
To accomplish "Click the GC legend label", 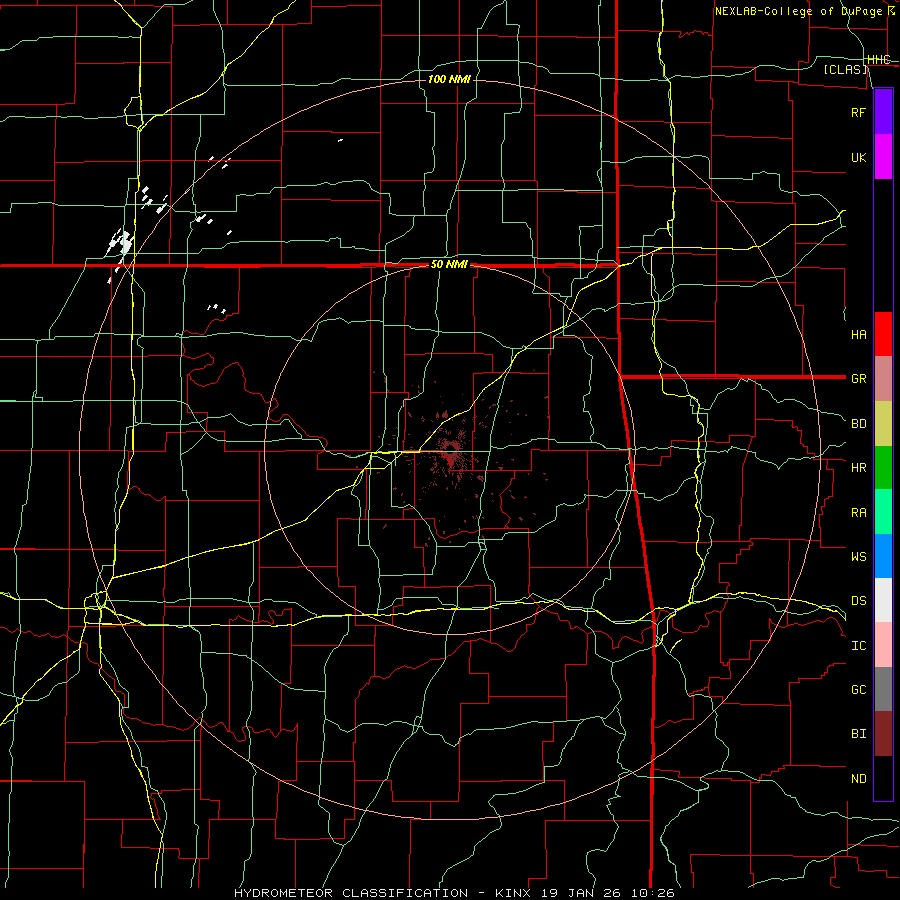I will tap(859, 689).
